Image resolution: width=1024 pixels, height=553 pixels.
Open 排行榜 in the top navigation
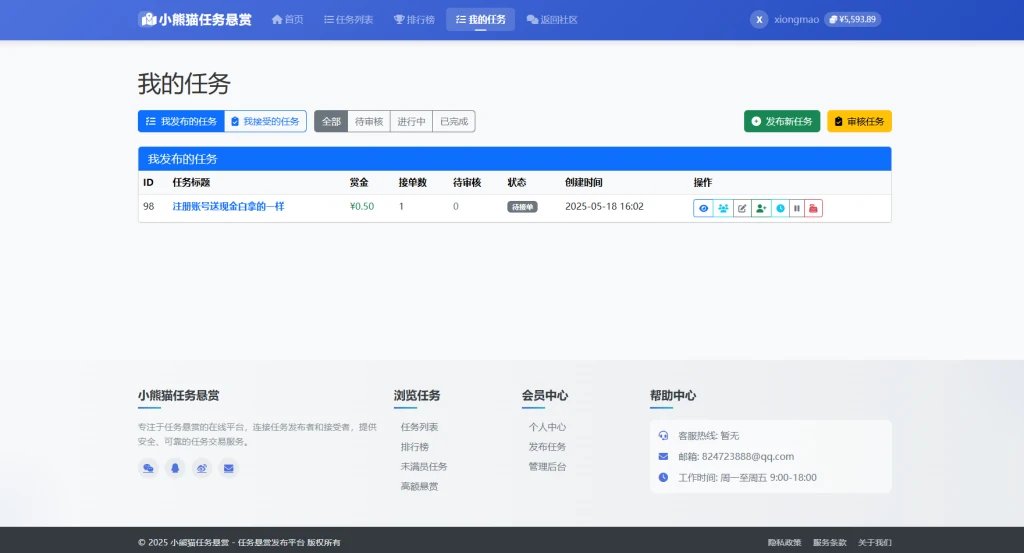tap(414, 19)
